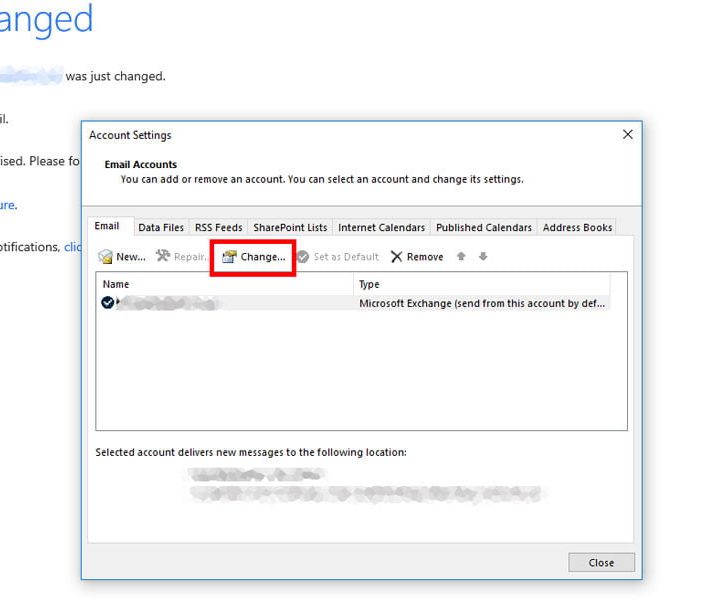The height and width of the screenshot is (600, 720).
Task: Click the Remove X icon
Action: coord(396,257)
